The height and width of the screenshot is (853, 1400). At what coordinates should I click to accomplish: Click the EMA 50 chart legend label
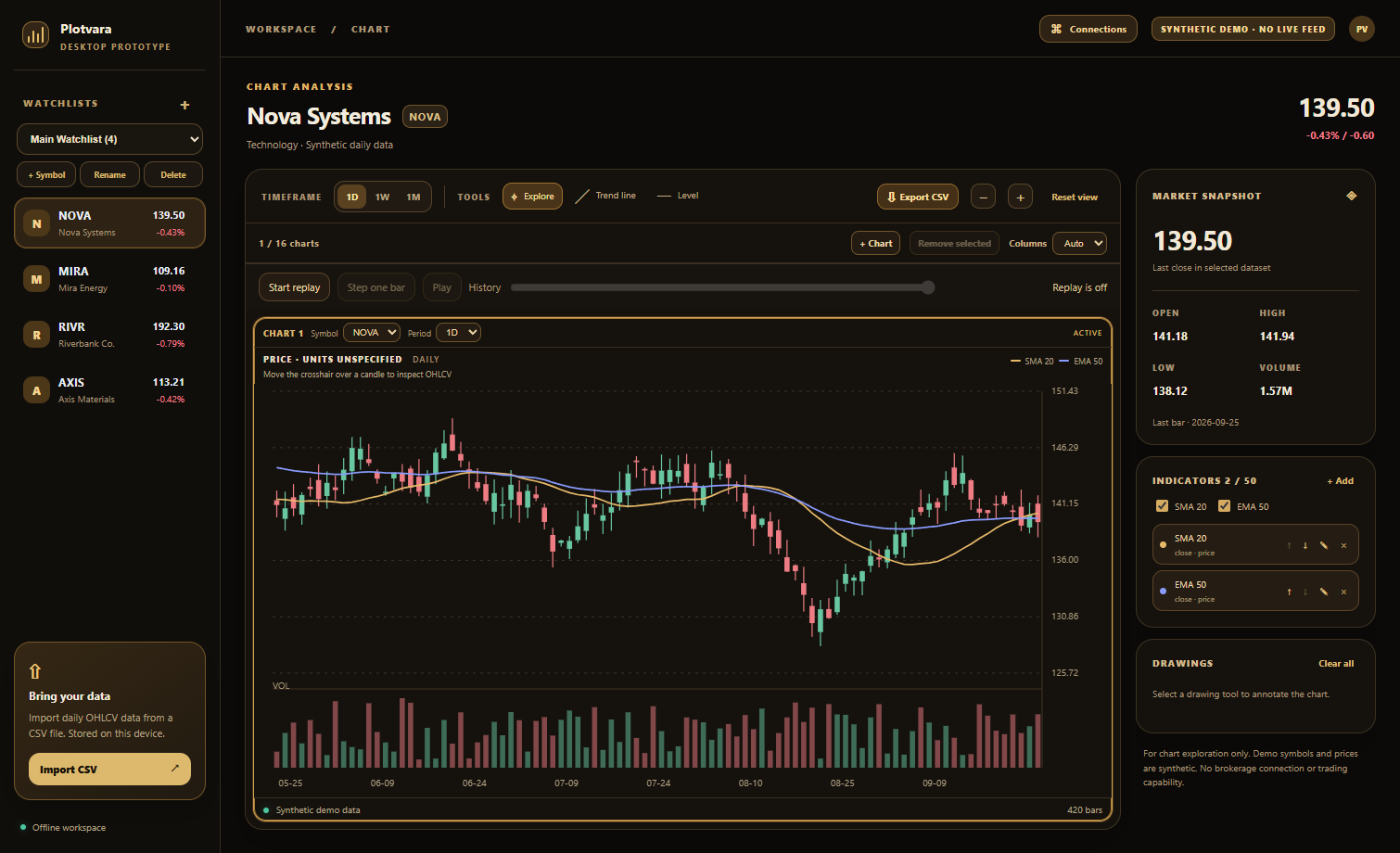pos(1081,362)
